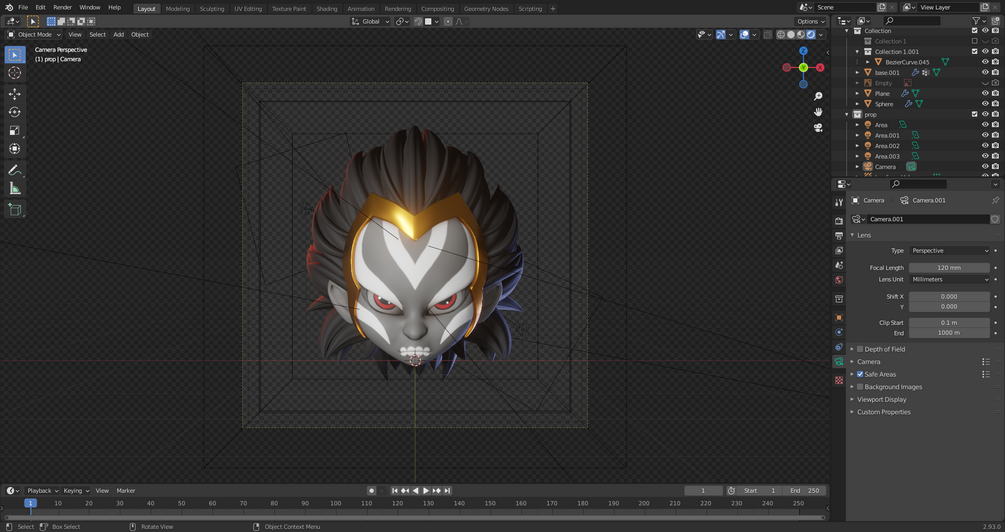Select the Scale tool

click(x=15, y=130)
